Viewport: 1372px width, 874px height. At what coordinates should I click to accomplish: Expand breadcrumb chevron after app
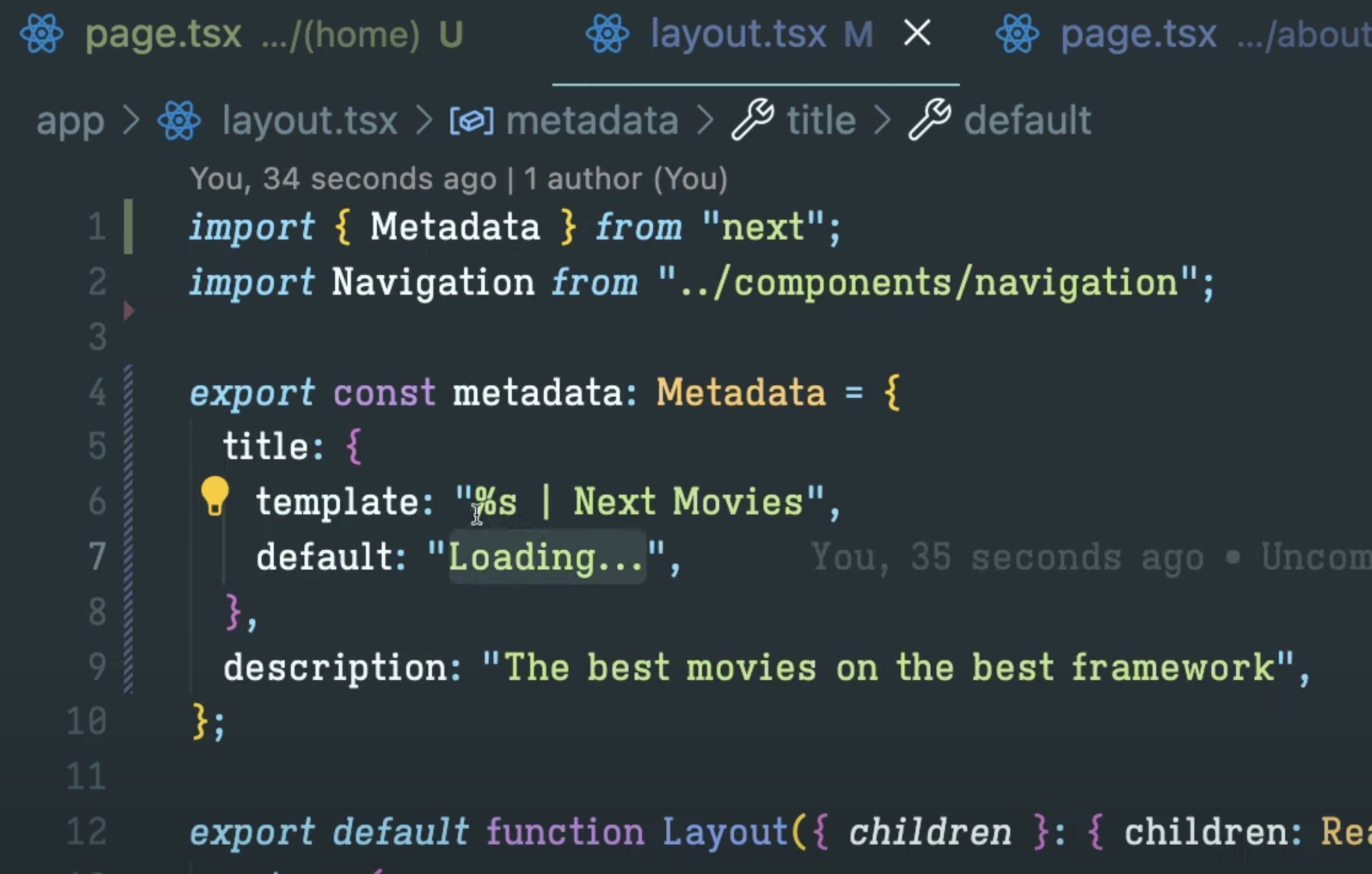131,121
